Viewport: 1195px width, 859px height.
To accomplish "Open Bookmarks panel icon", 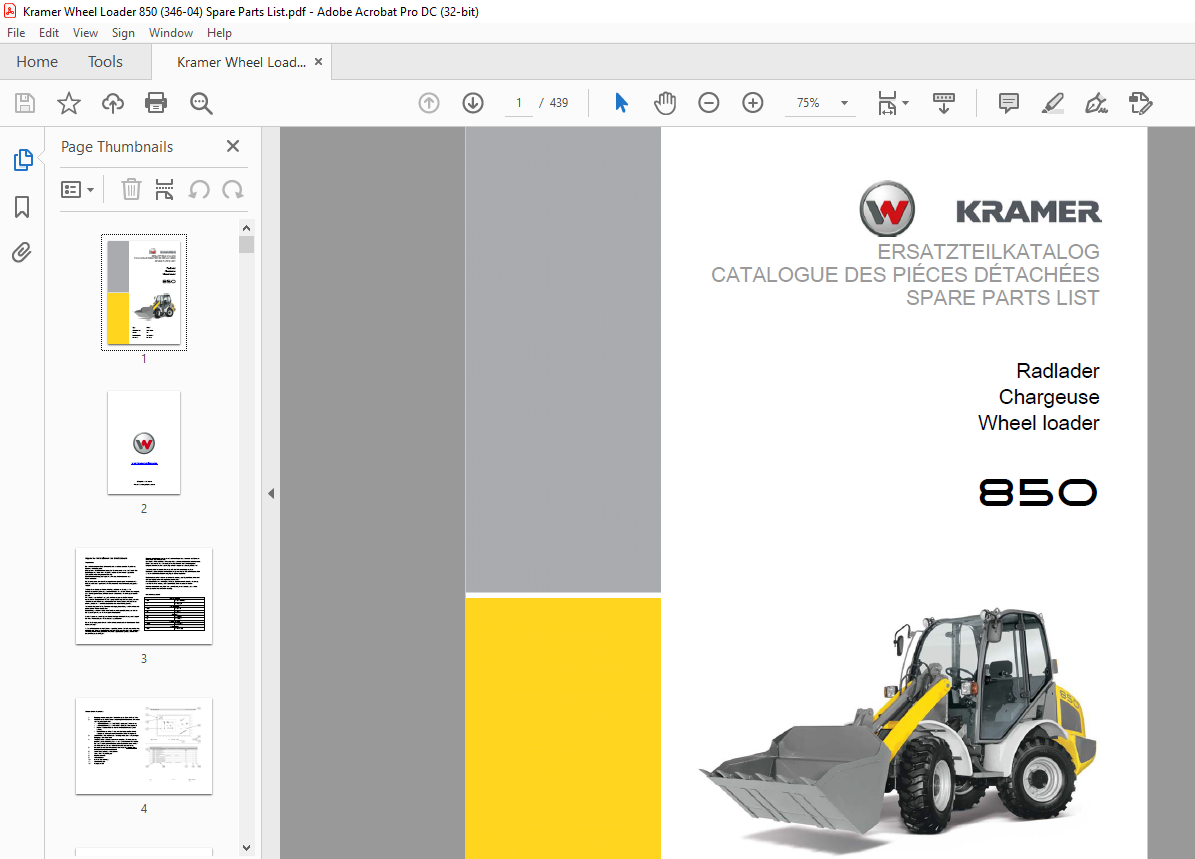I will [x=22, y=207].
